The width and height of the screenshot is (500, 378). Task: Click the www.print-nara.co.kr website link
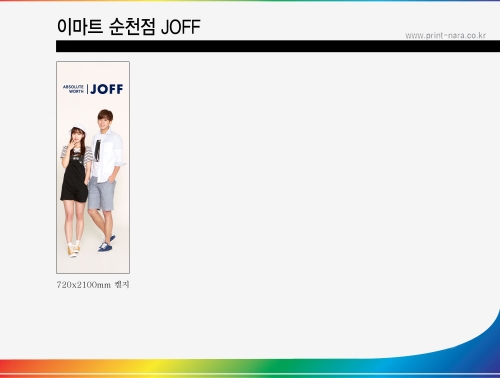coord(445,35)
